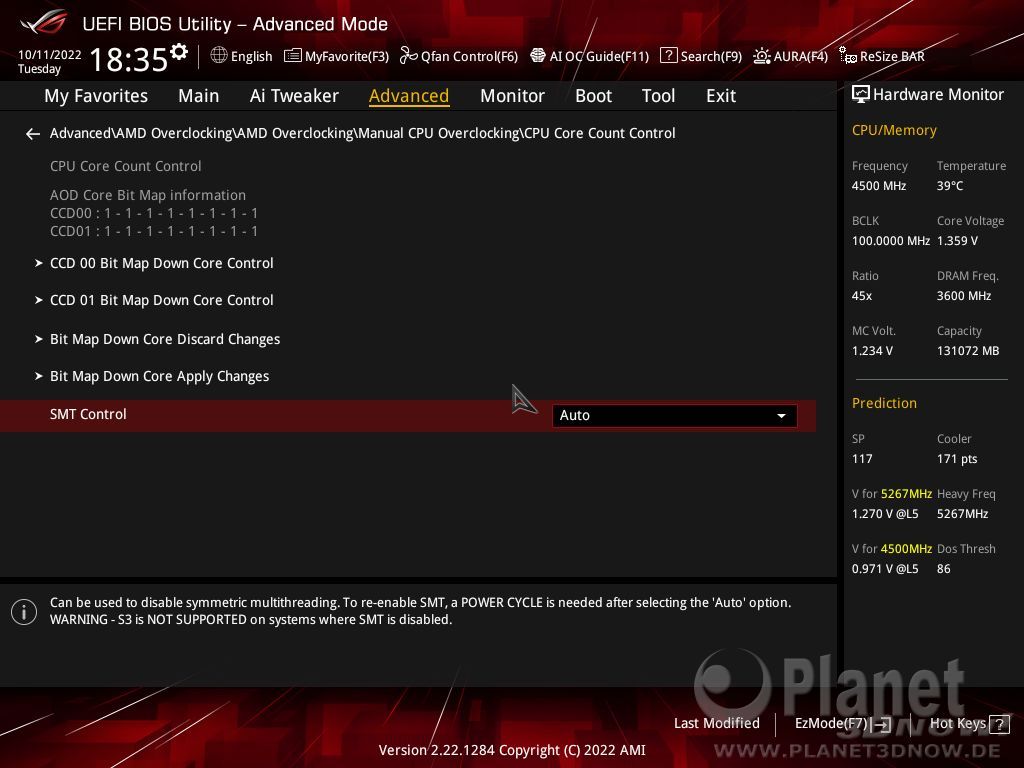Go to the Exit tab
Image resolution: width=1024 pixels, height=768 pixels.
click(721, 96)
